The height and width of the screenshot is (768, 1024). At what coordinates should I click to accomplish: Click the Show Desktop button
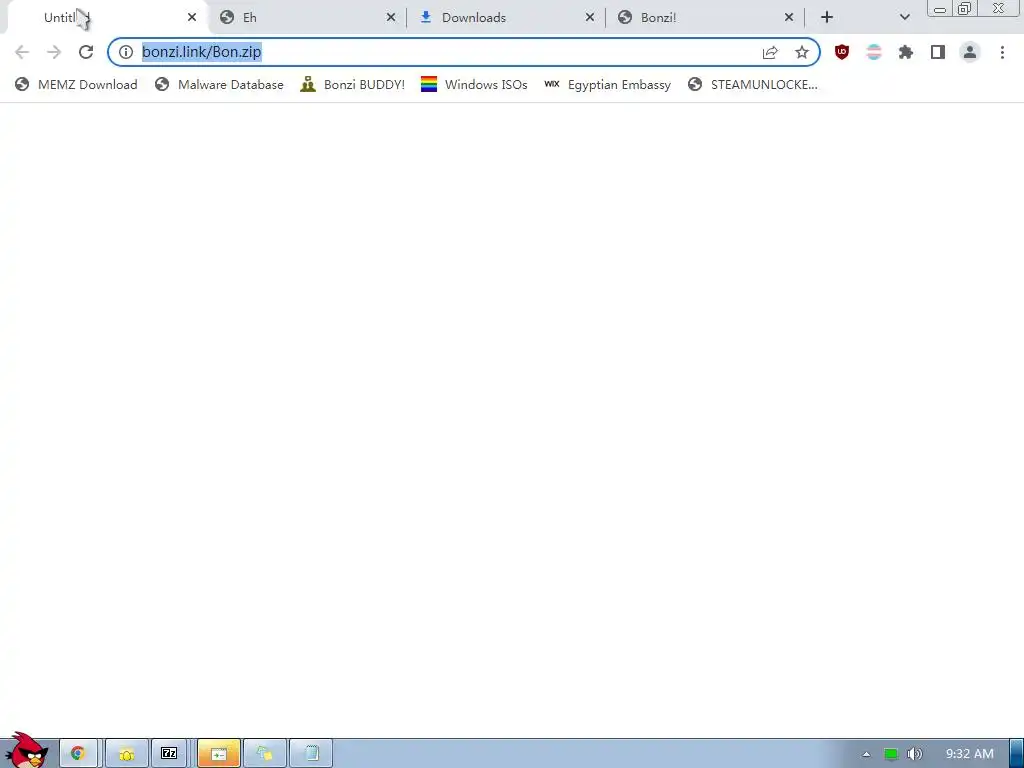(x=1016, y=754)
